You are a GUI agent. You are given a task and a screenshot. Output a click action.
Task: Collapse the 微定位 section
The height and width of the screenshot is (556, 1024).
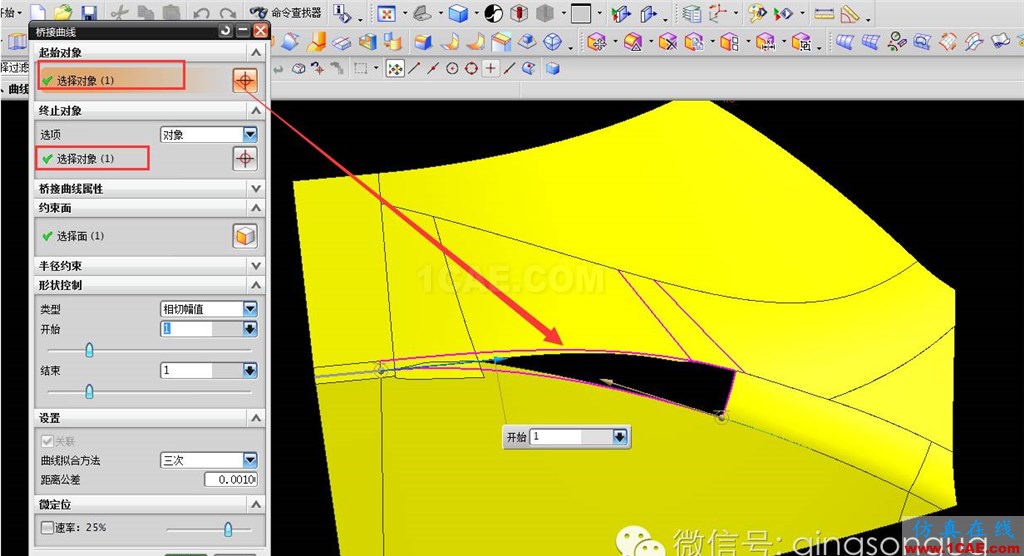[x=256, y=504]
